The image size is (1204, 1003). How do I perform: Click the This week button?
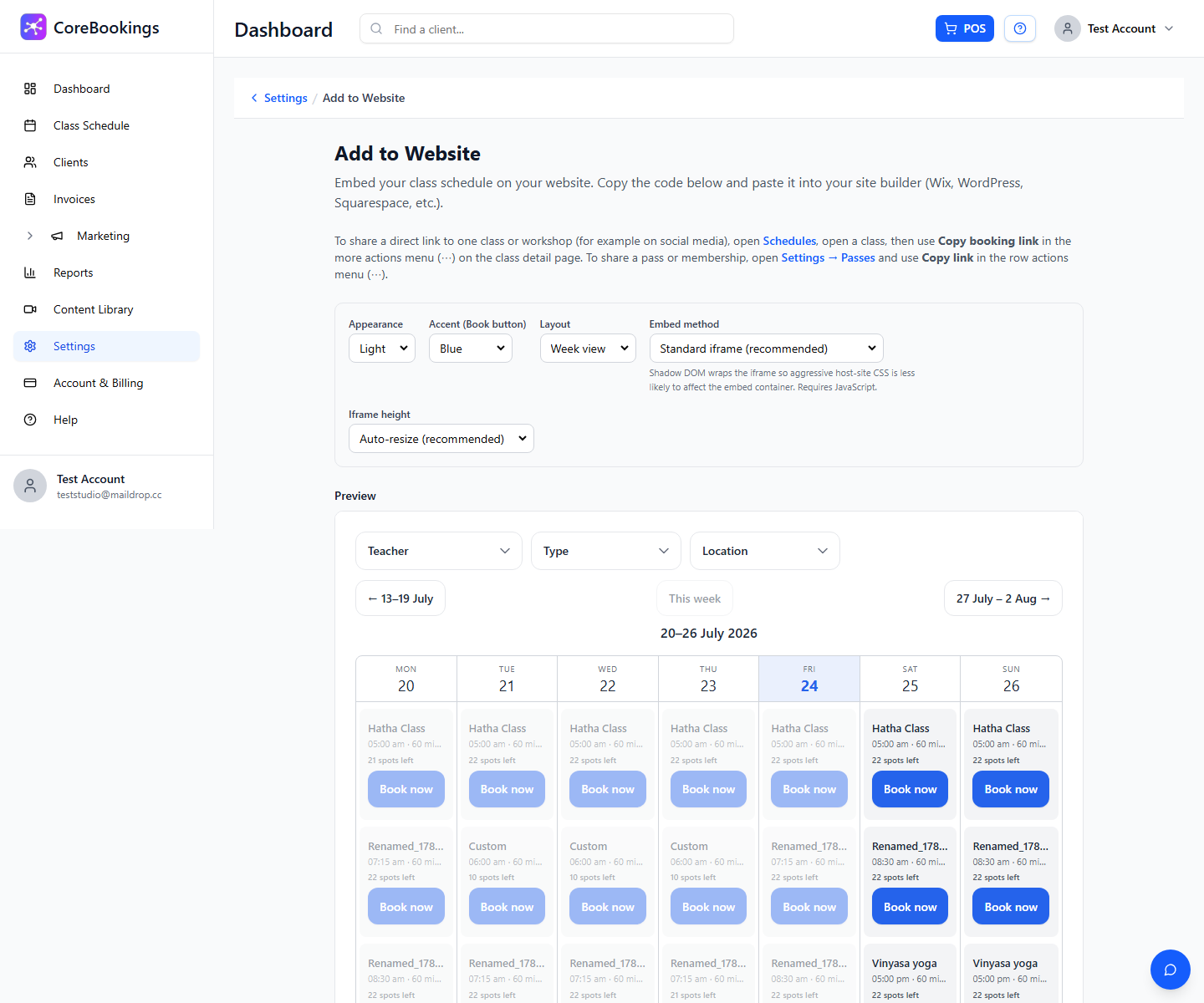point(695,598)
